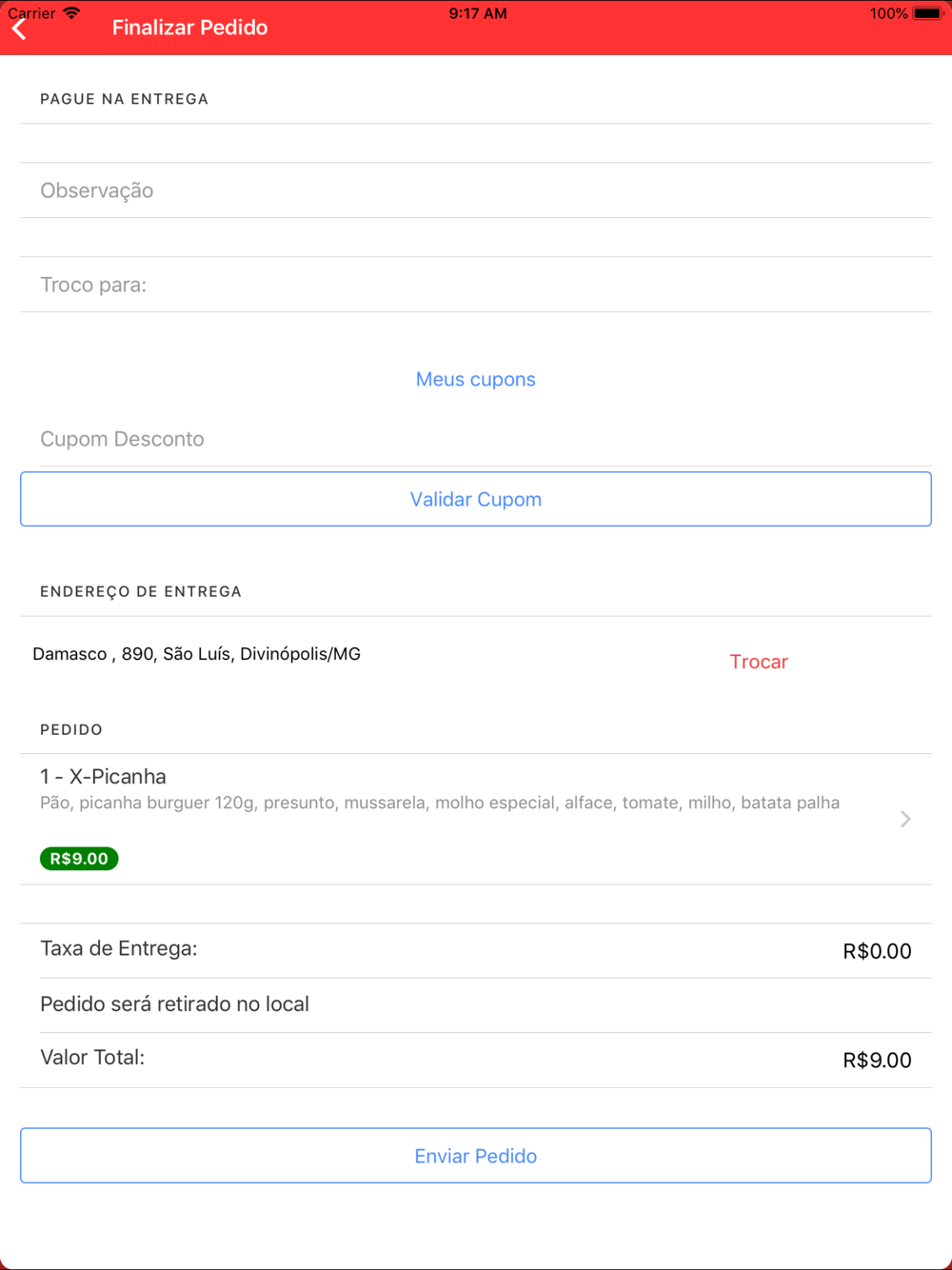Click the Cupom Desconto input
Viewport: 952px width, 1270px height.
pyautogui.click(x=476, y=439)
